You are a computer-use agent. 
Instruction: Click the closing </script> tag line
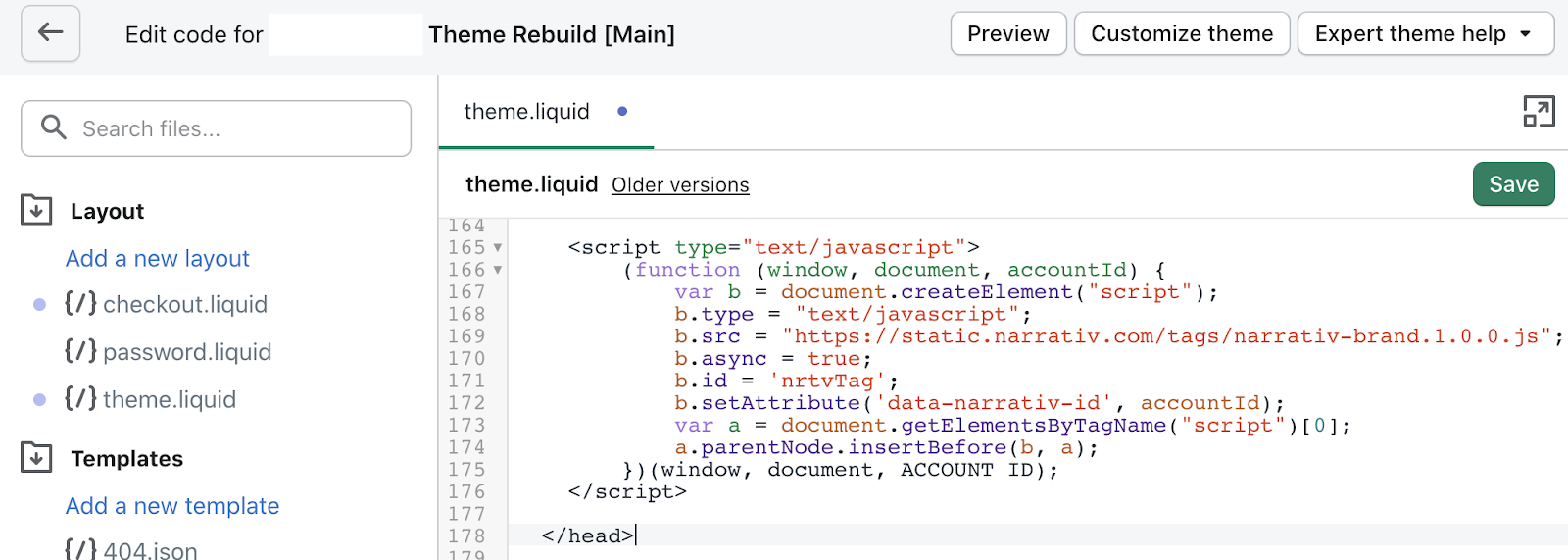[627, 492]
